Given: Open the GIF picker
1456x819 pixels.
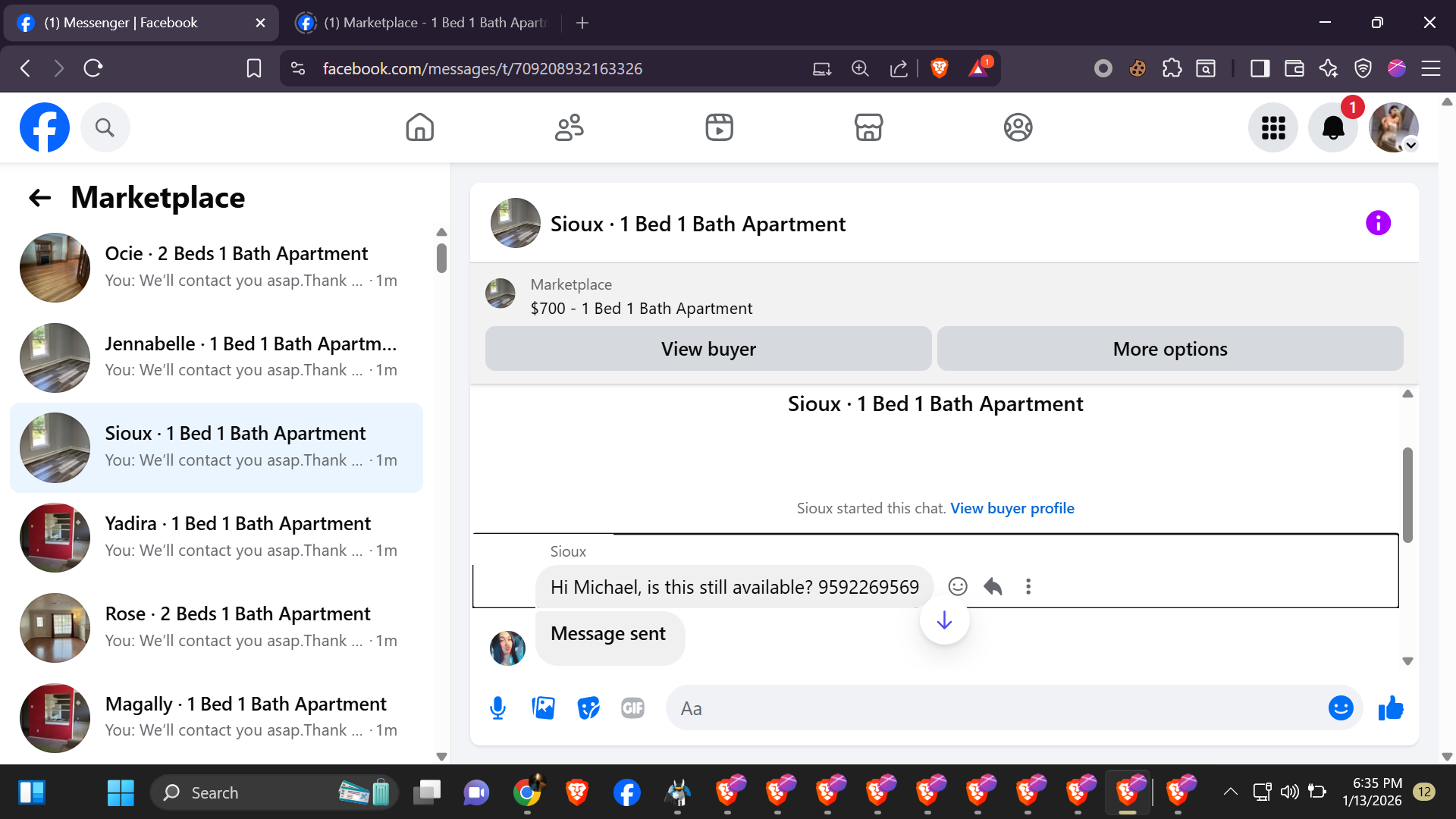Looking at the screenshot, I should [x=632, y=708].
